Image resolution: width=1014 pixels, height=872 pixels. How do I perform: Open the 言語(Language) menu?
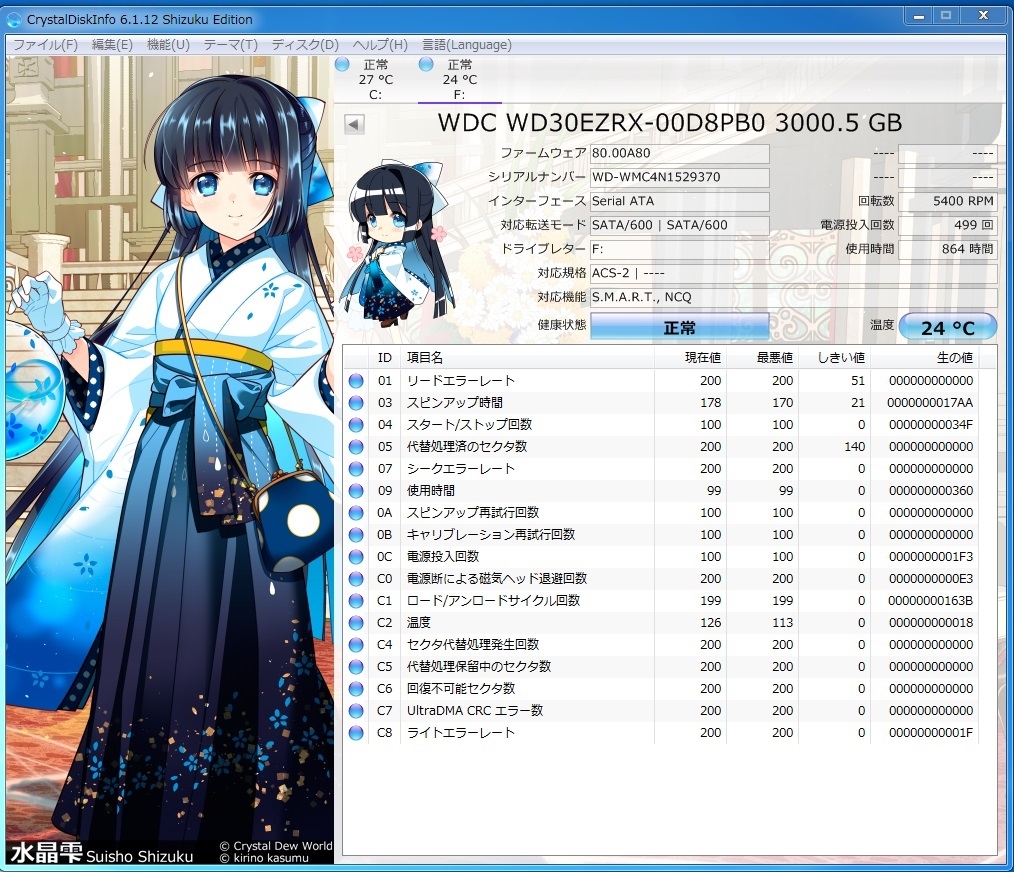(467, 45)
